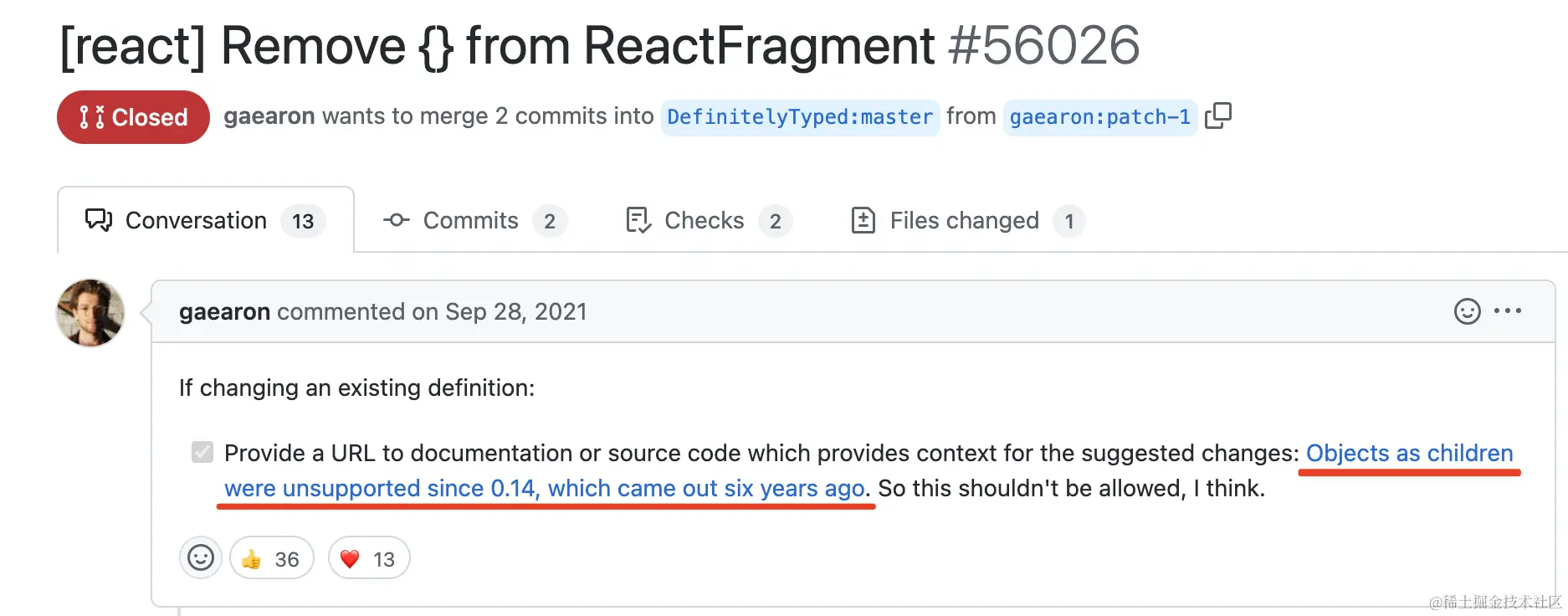Click the add-reaction smiley in comment header
This screenshot has width=1568, height=616.
(1467, 311)
